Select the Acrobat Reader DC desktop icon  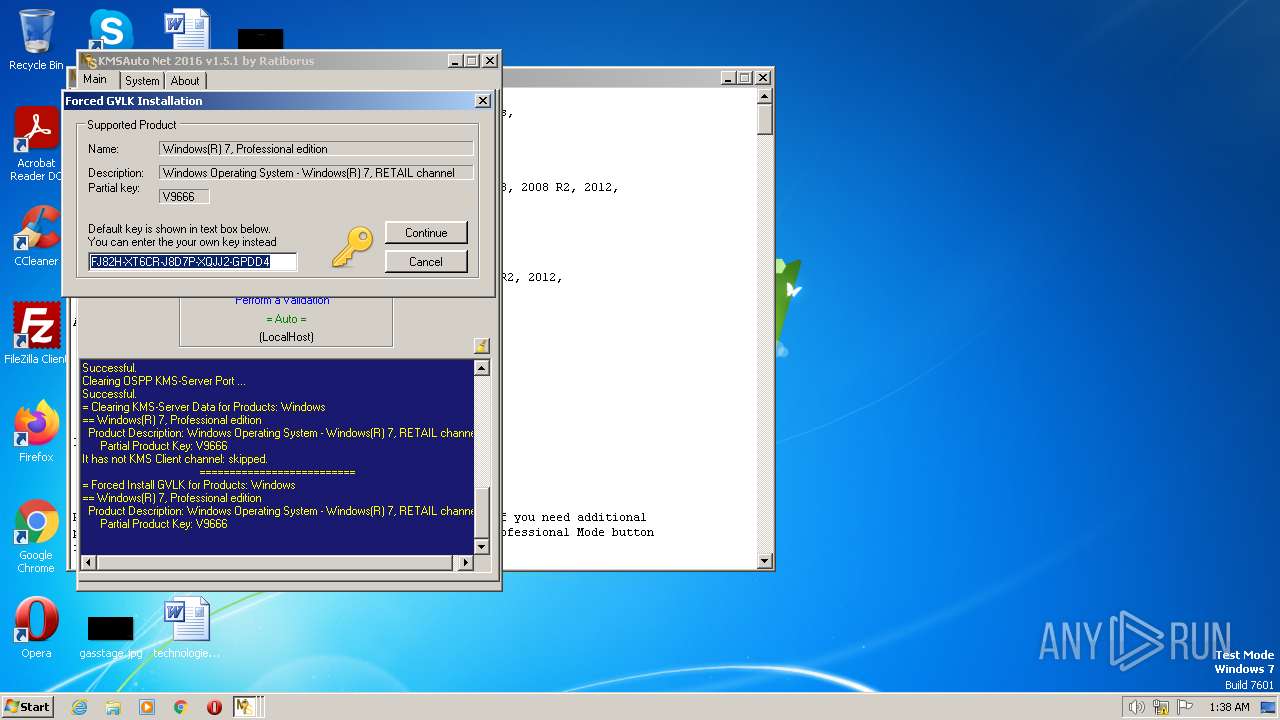tap(36, 145)
